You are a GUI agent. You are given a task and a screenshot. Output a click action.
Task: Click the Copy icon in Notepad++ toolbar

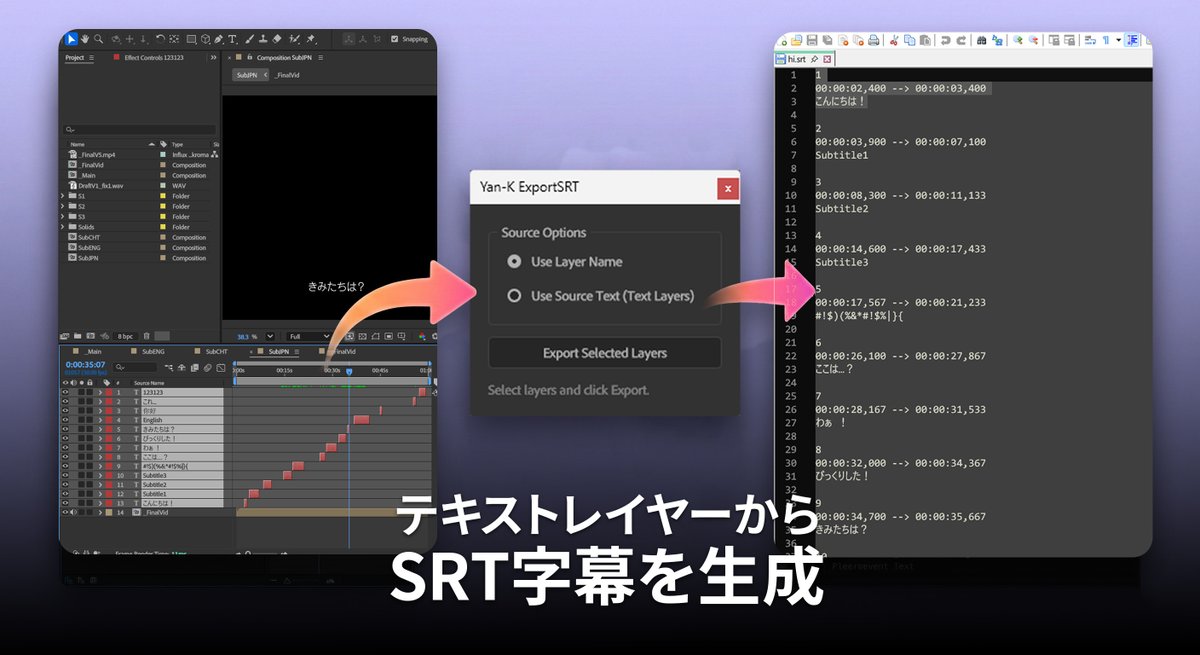click(x=909, y=40)
